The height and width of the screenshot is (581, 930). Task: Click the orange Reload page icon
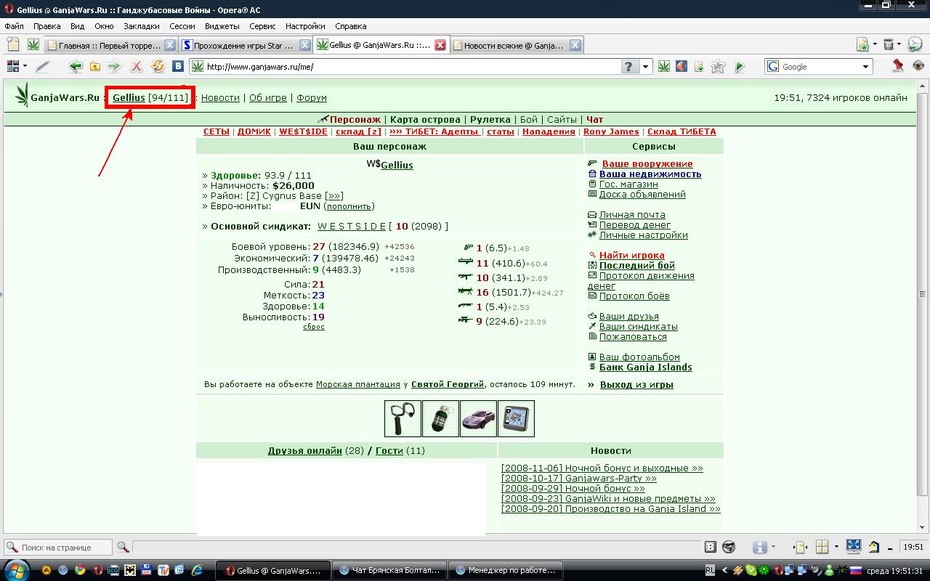[158, 66]
